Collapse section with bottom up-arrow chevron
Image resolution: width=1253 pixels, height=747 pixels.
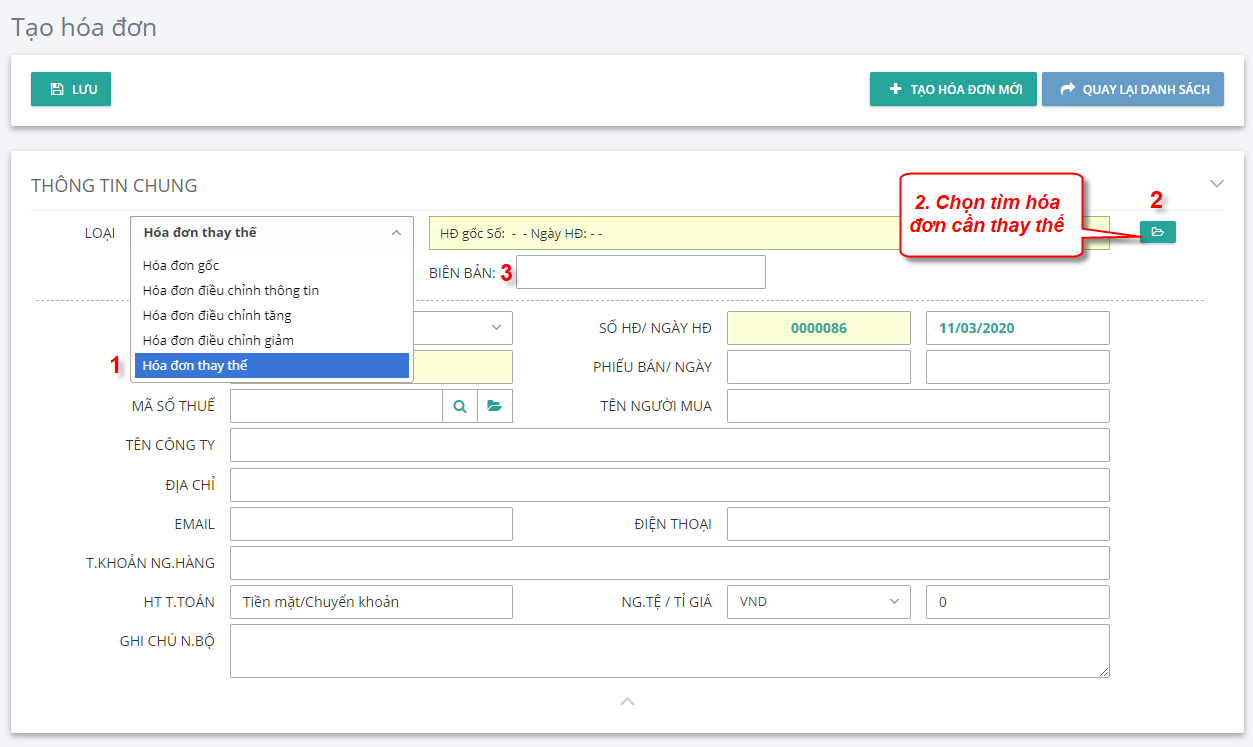[x=627, y=701]
